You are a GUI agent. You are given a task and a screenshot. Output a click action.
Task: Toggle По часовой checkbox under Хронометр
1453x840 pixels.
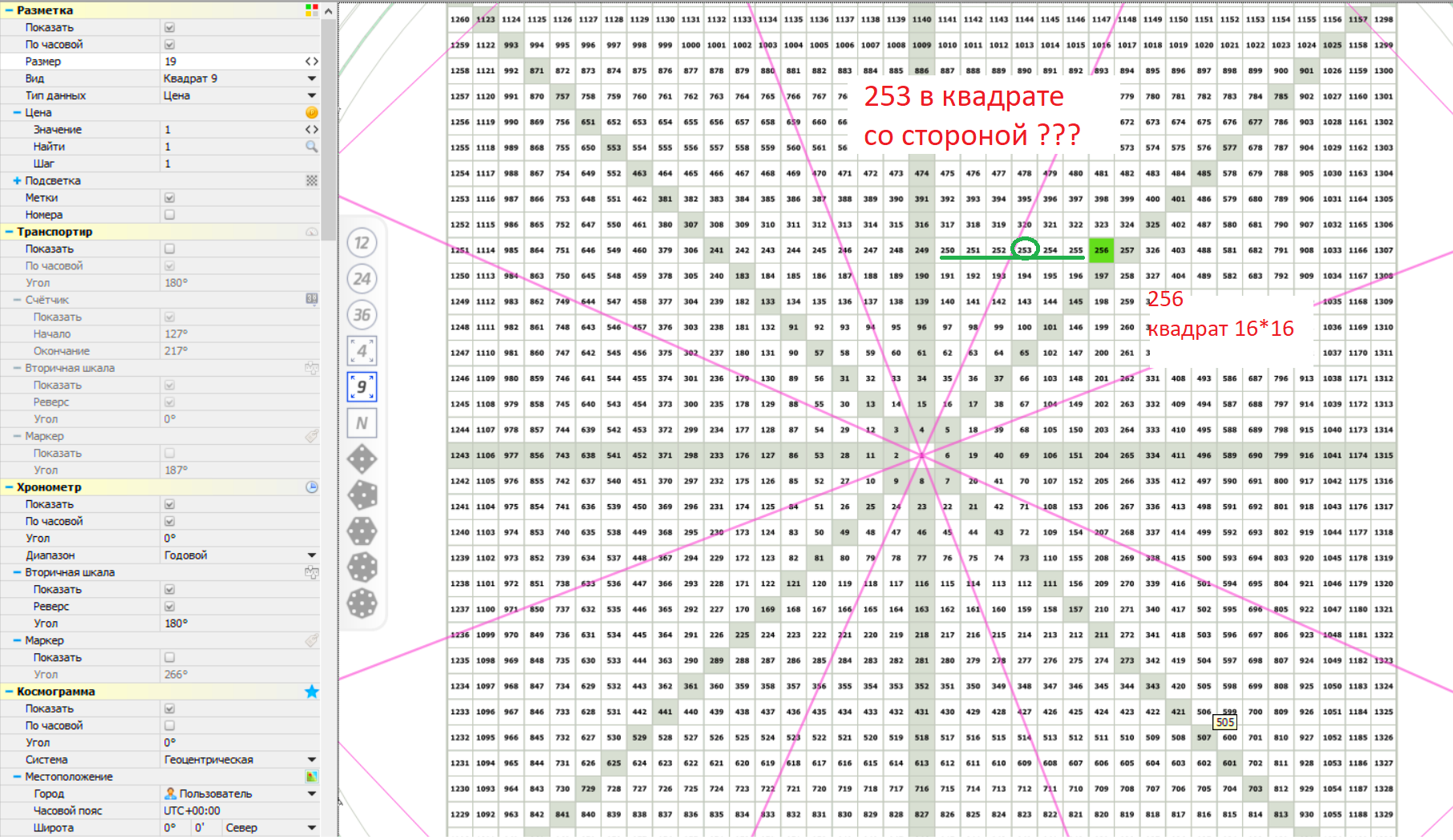(x=169, y=521)
